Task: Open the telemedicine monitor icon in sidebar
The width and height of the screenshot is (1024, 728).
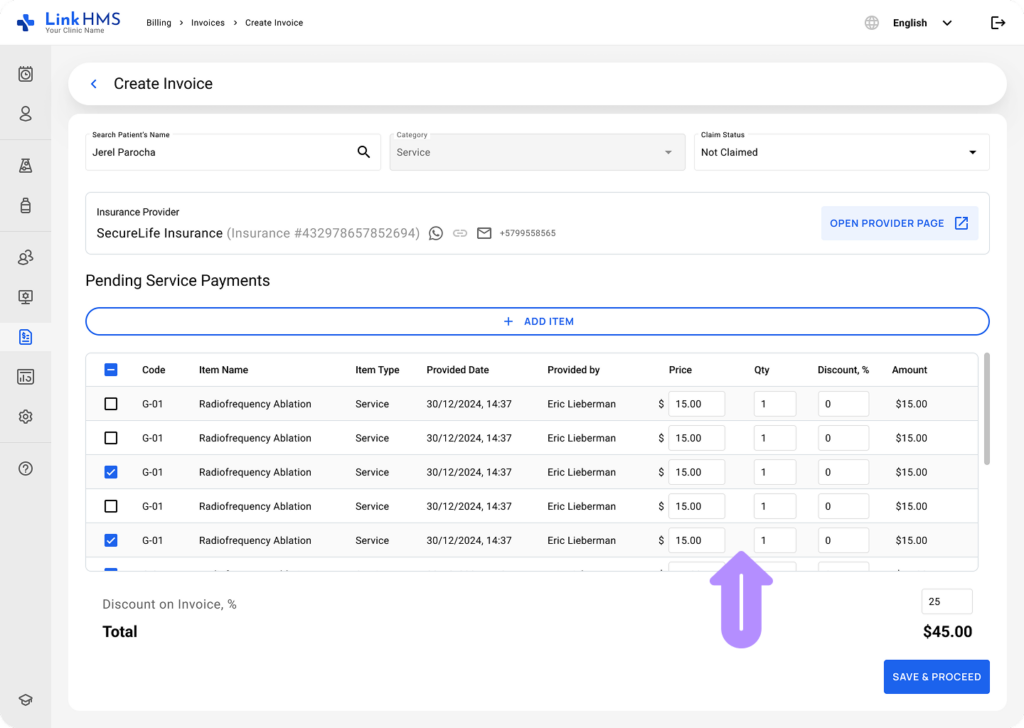Action: (x=25, y=297)
